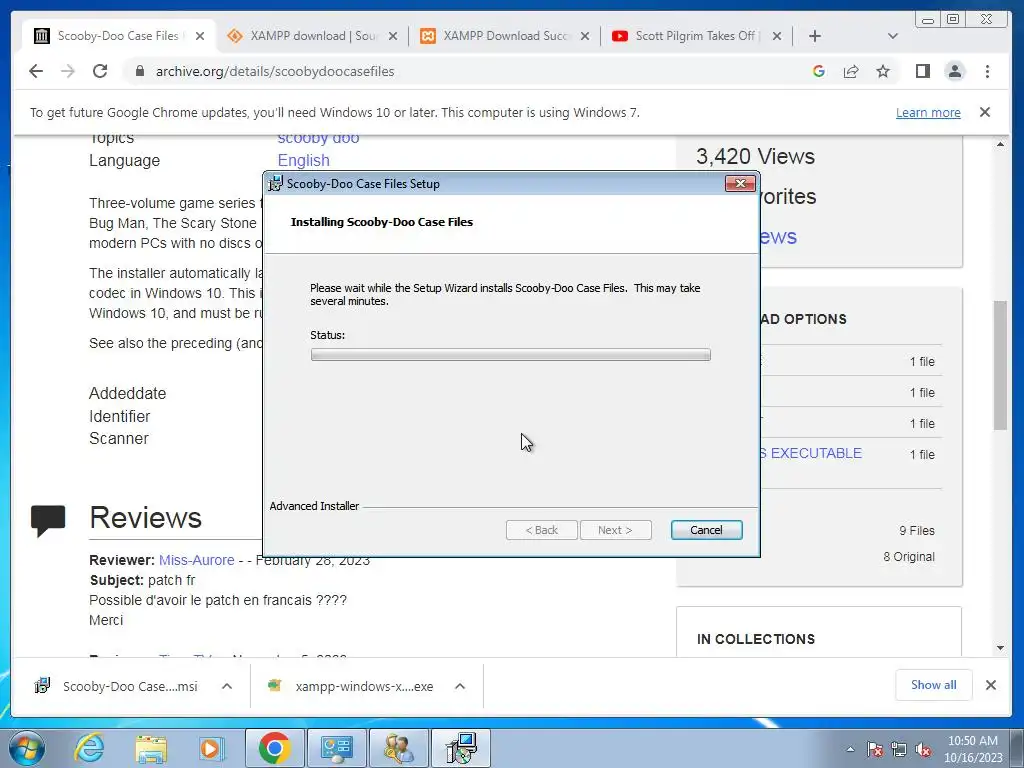
Task: Click the 9 Files download count
Action: point(916,530)
